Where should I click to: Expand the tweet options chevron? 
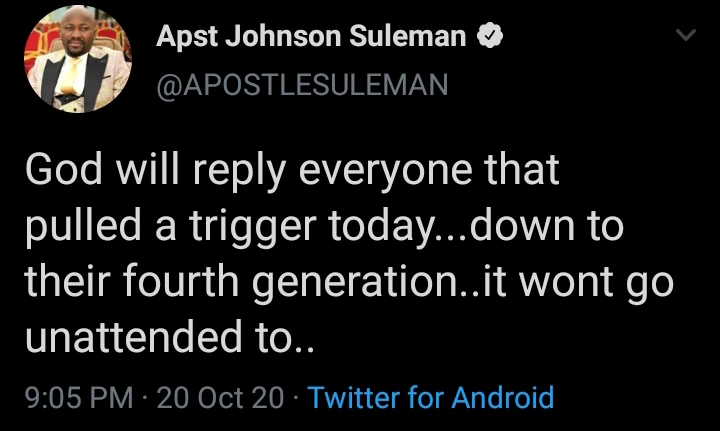pos(685,37)
